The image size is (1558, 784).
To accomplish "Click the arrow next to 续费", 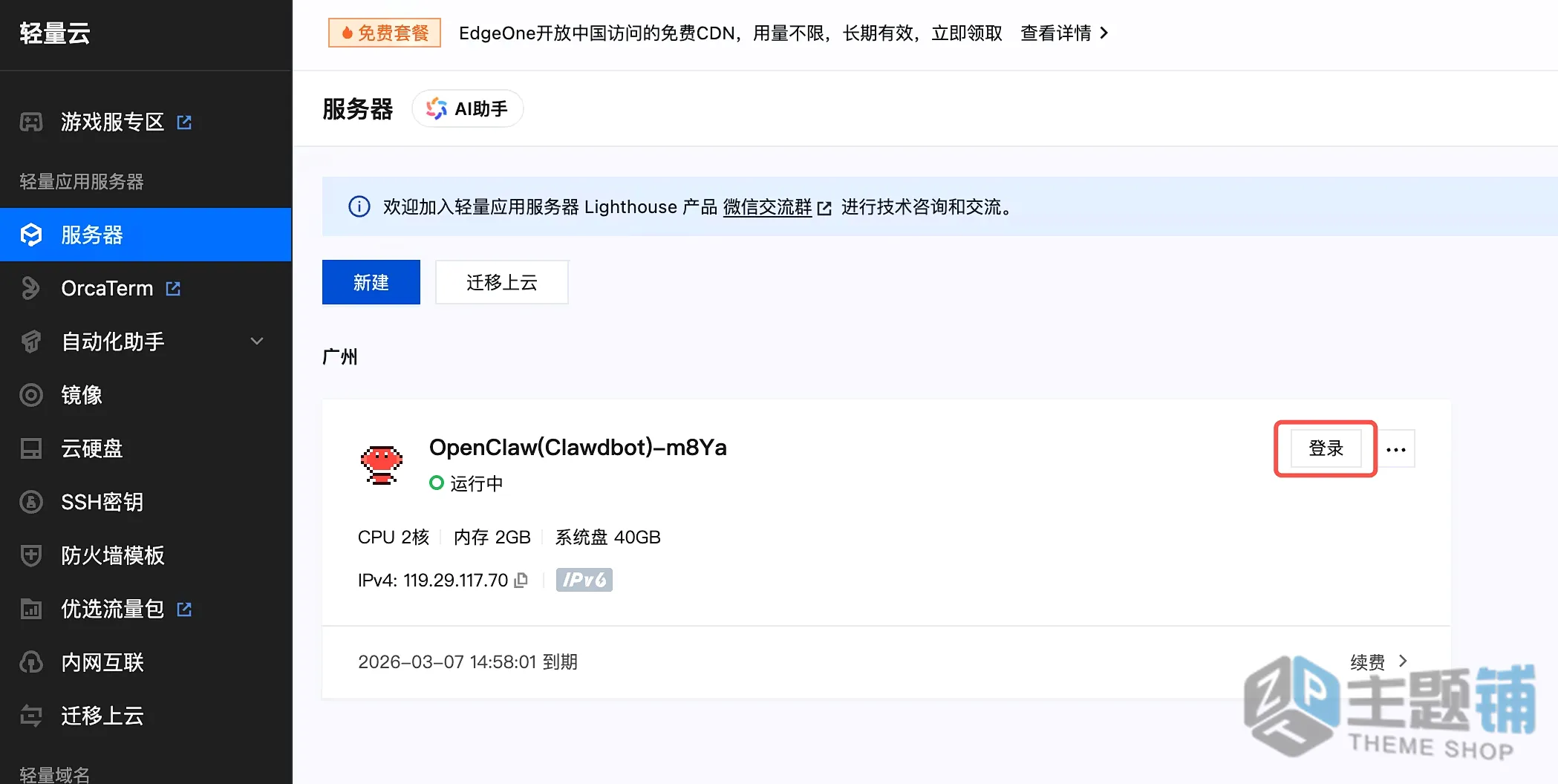I will [x=1403, y=661].
